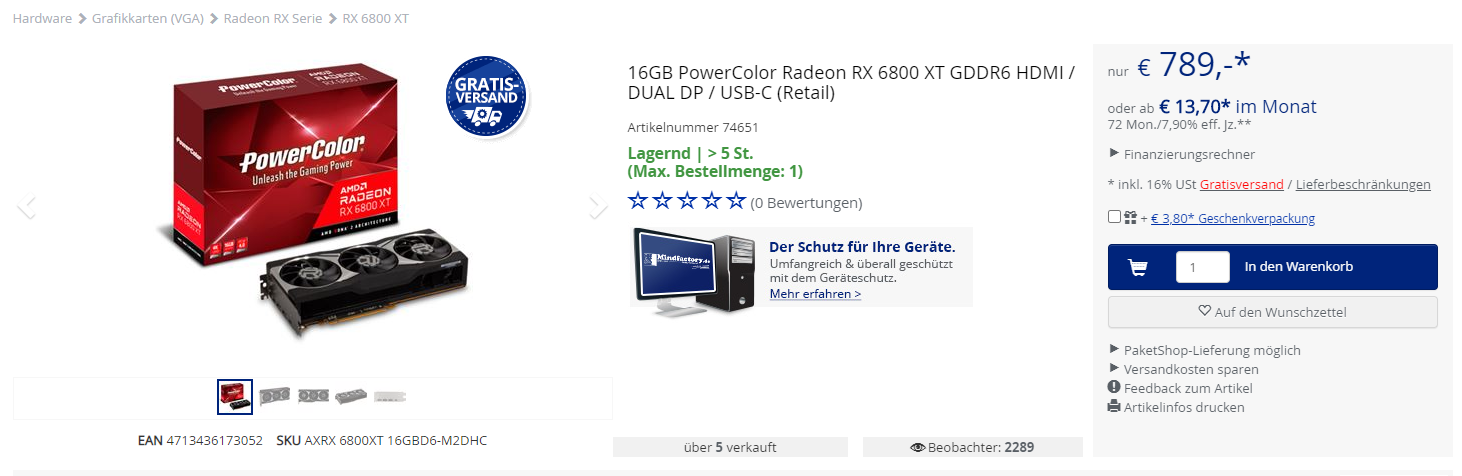Image resolution: width=1462 pixels, height=476 pixels.
Task: Click the Feedback zum Artikel exclamation icon
Action: point(1114,388)
